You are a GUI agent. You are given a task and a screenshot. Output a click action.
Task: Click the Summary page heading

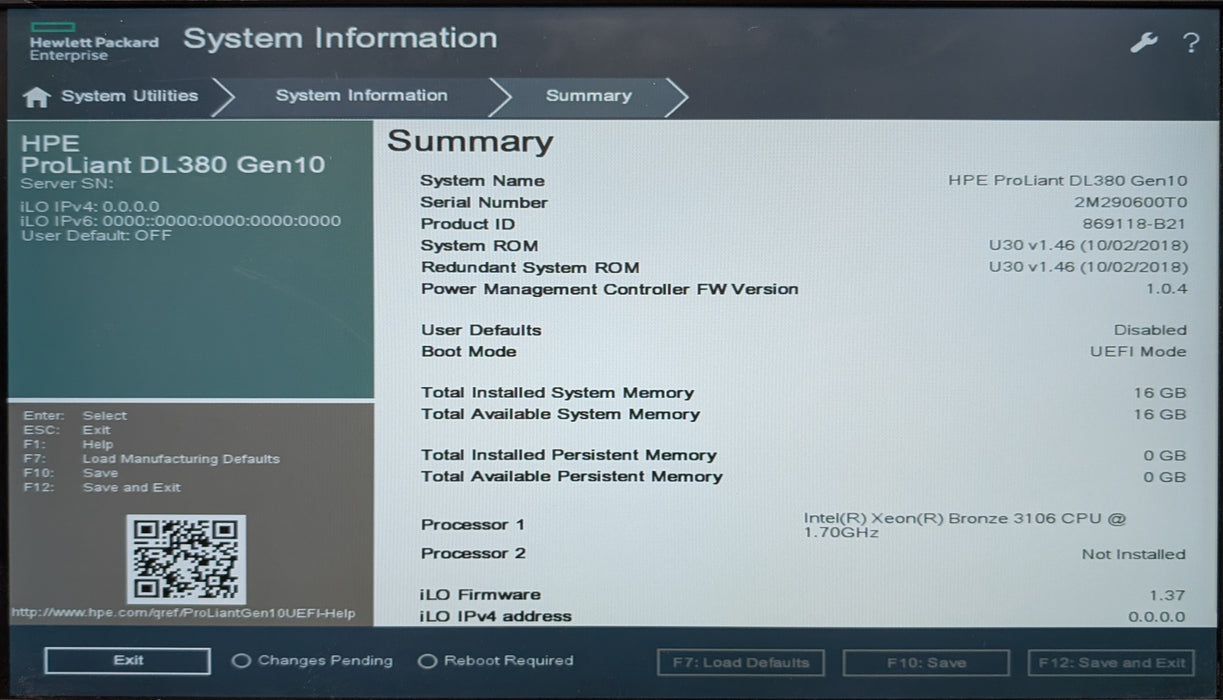click(470, 142)
